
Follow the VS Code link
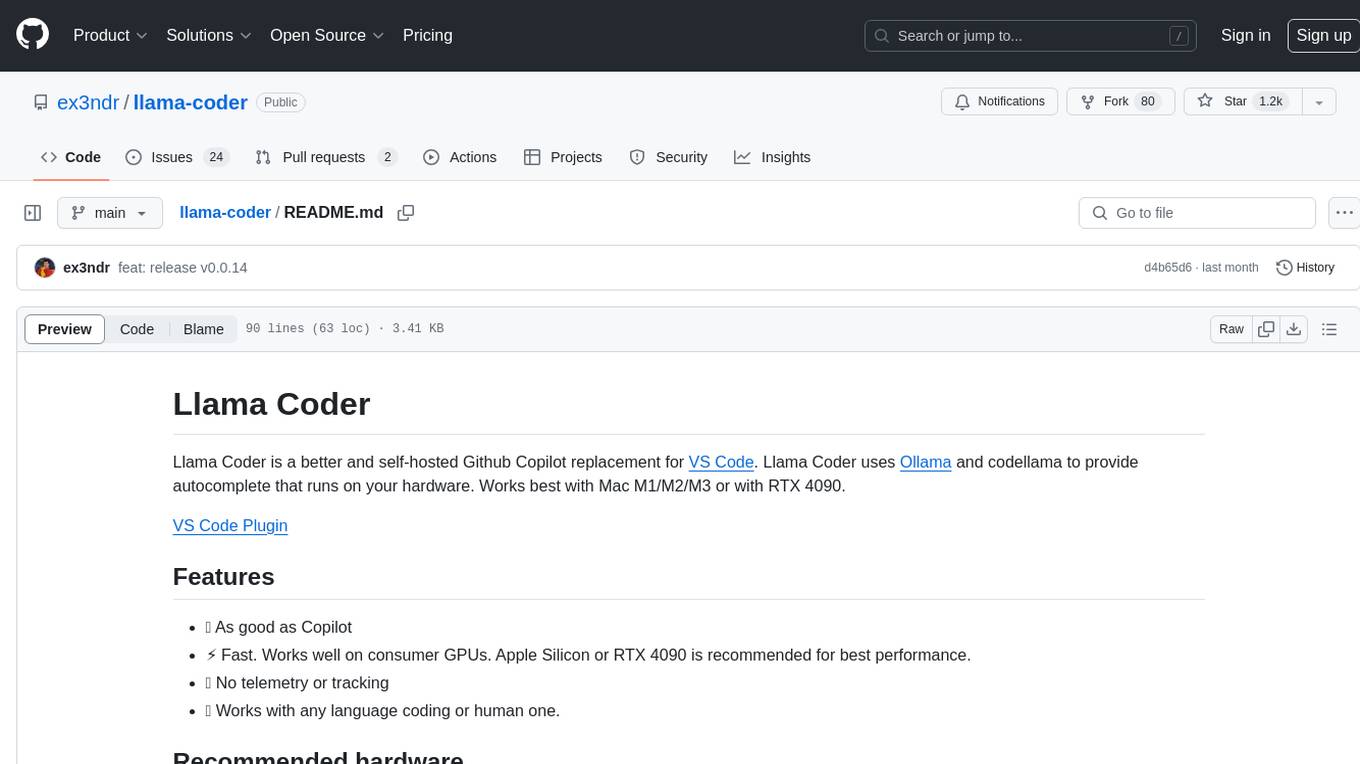(721, 462)
